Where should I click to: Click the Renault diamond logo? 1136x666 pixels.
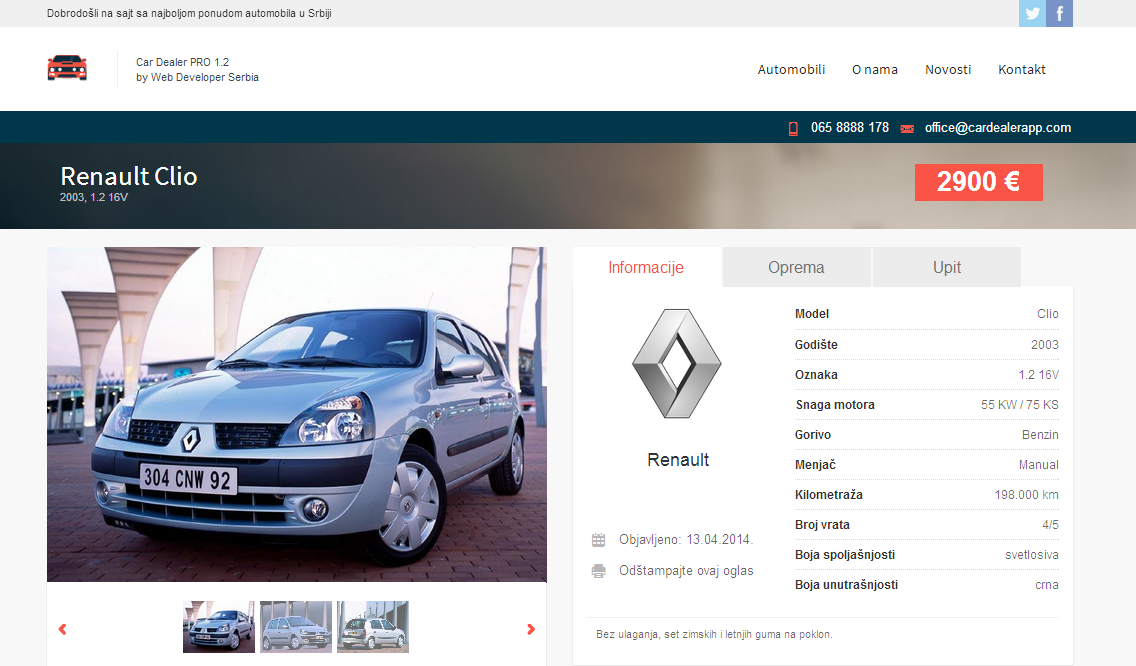tap(677, 363)
